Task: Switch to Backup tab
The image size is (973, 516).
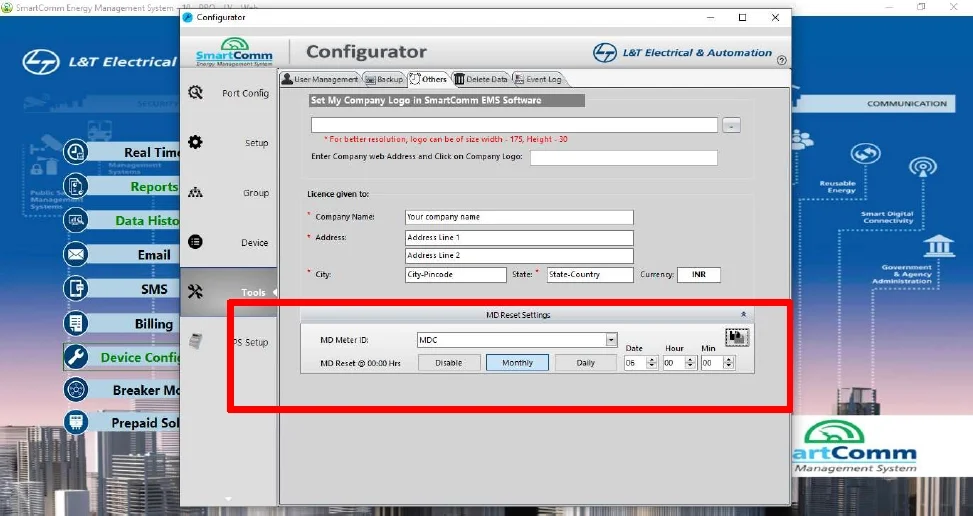Action: click(x=384, y=79)
